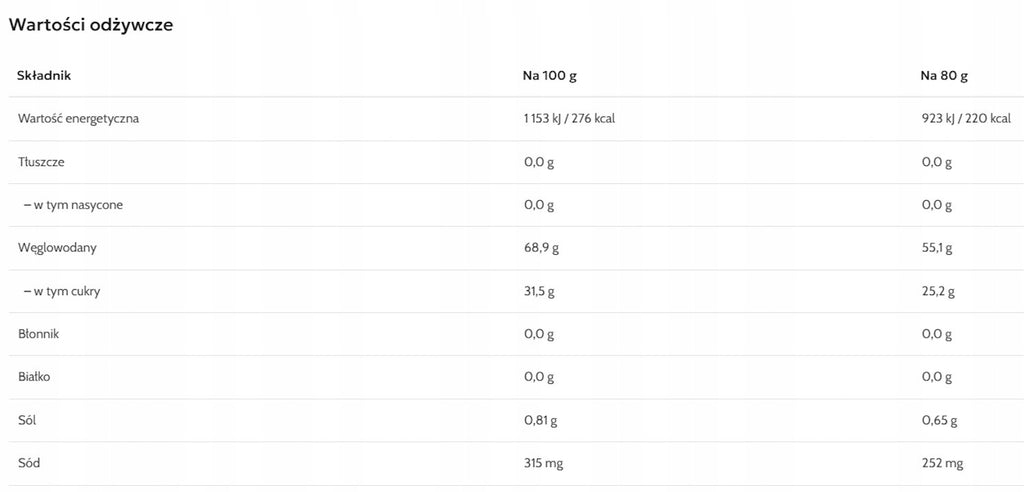Click the 'Na 100 g' column header

[550, 76]
